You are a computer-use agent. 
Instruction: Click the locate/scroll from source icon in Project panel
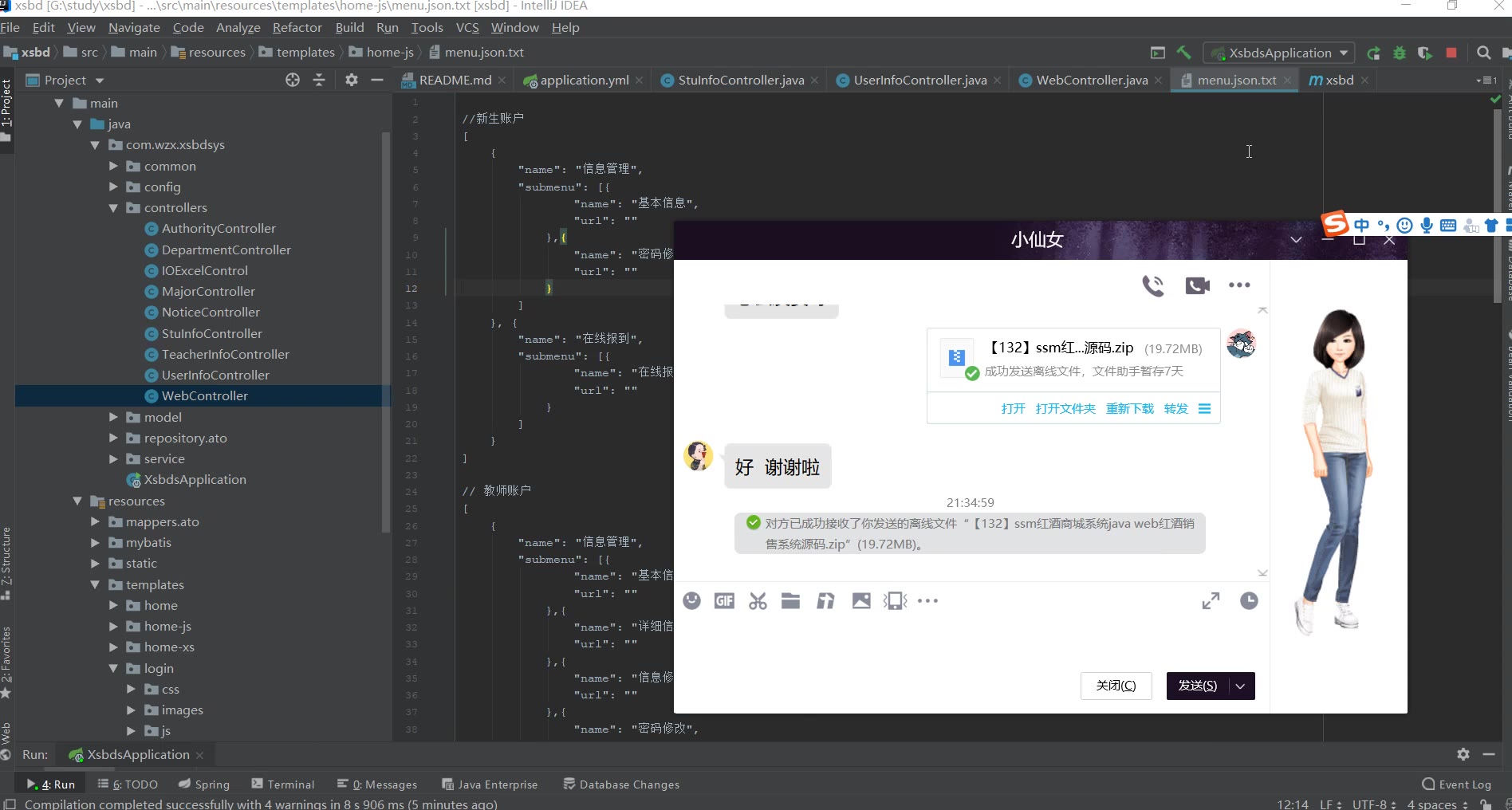pos(293,80)
